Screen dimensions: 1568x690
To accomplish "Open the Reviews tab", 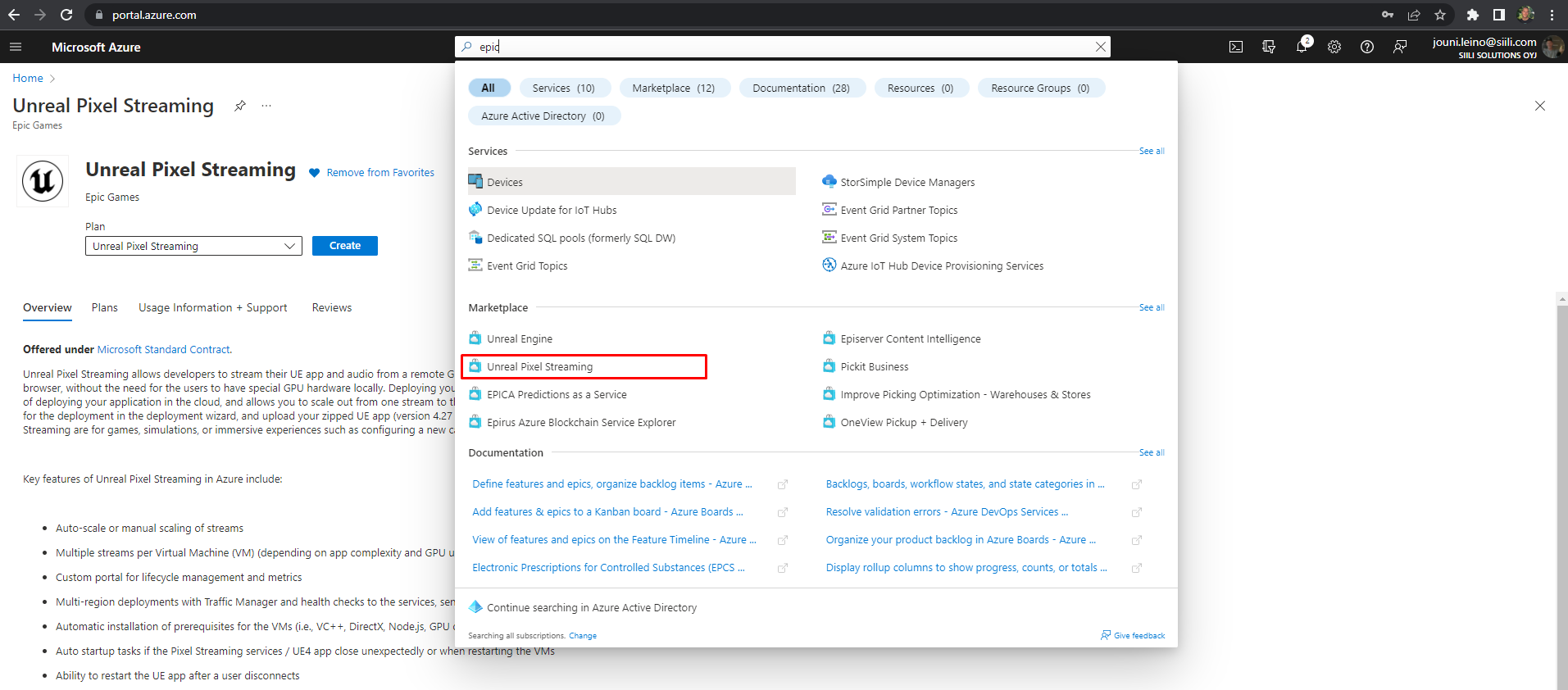I will tap(332, 307).
